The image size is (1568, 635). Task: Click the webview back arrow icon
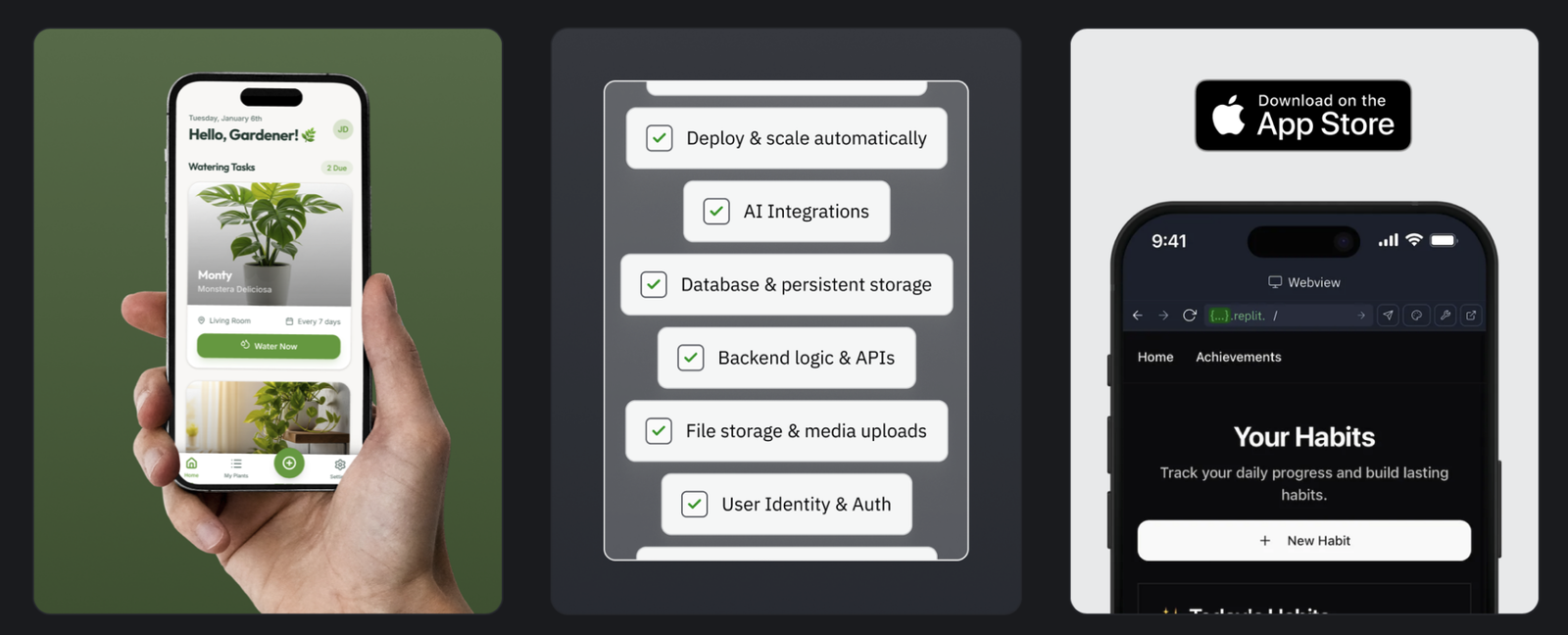click(x=1137, y=316)
